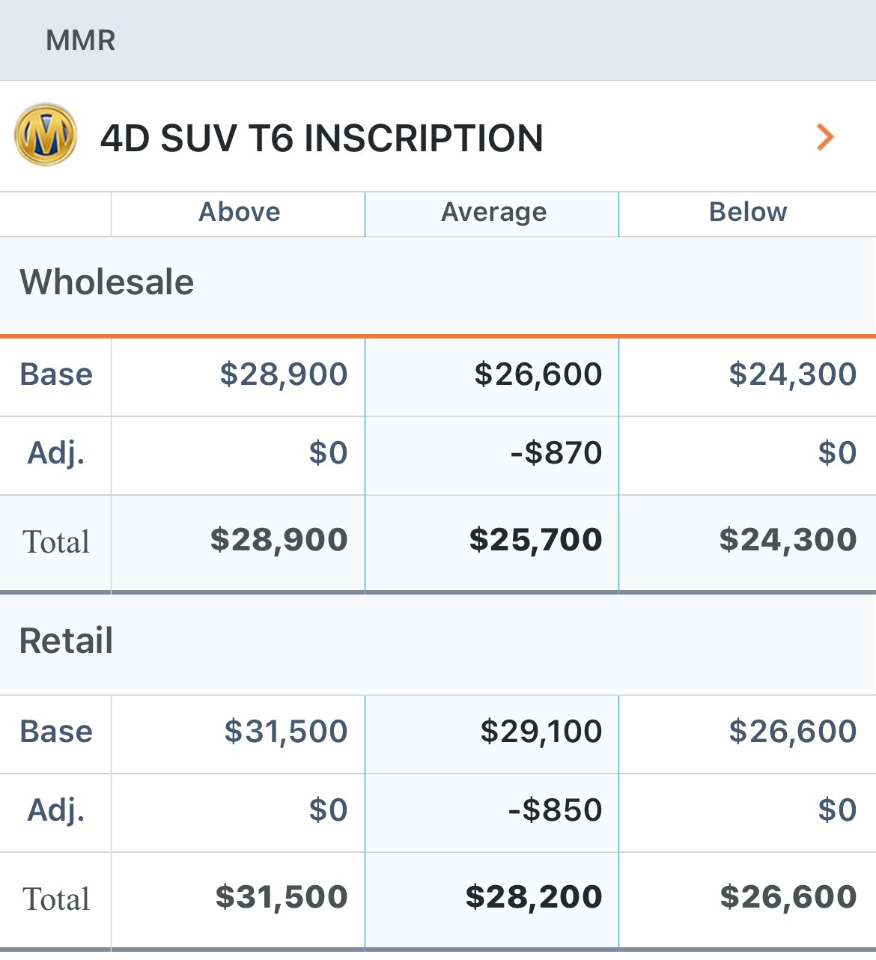The width and height of the screenshot is (876, 960).
Task: Select the Average condition column header
Action: click(493, 212)
